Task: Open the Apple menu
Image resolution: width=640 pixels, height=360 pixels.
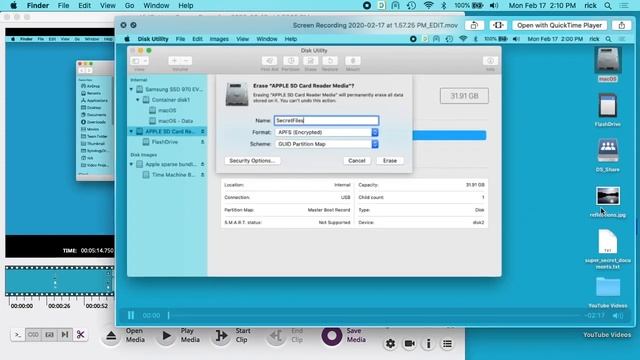Action: (x=13, y=6)
